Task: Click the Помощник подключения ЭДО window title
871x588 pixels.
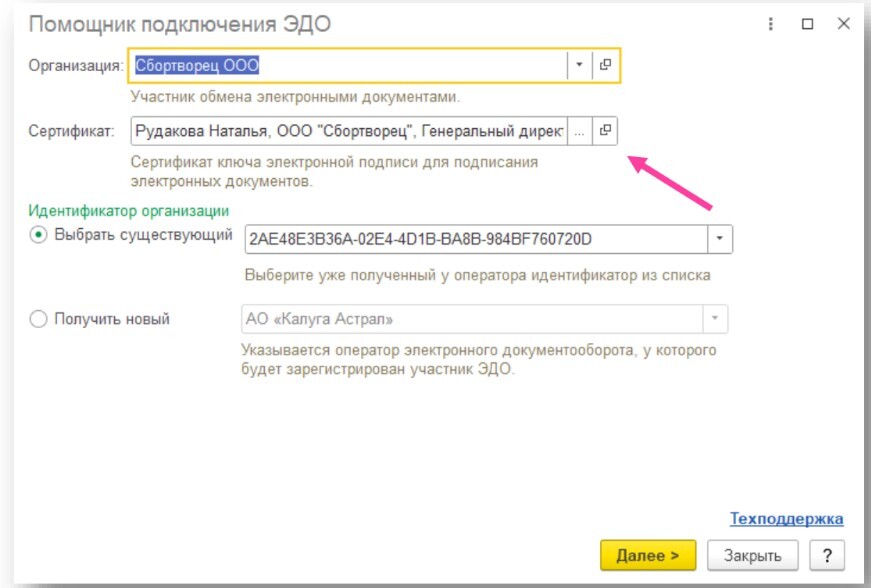Action: point(178,24)
